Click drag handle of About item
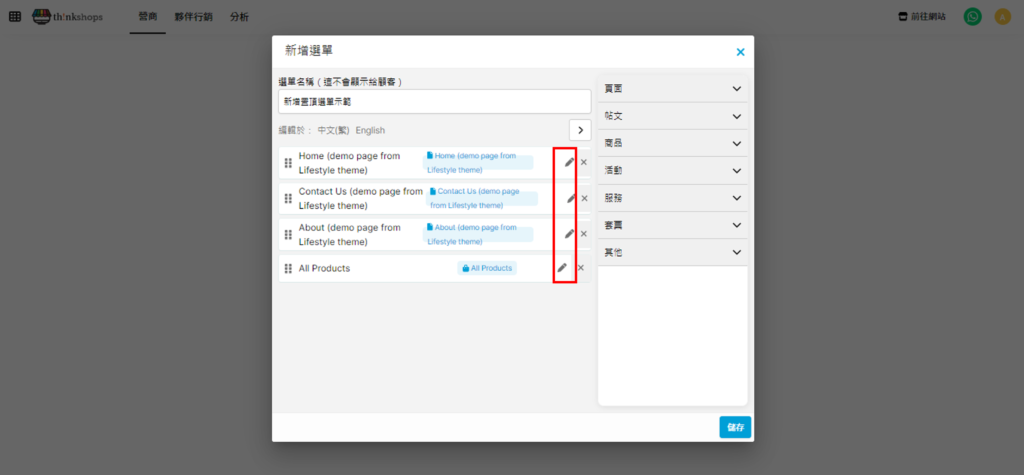Viewport: 1024px width, 475px height. 288,234
